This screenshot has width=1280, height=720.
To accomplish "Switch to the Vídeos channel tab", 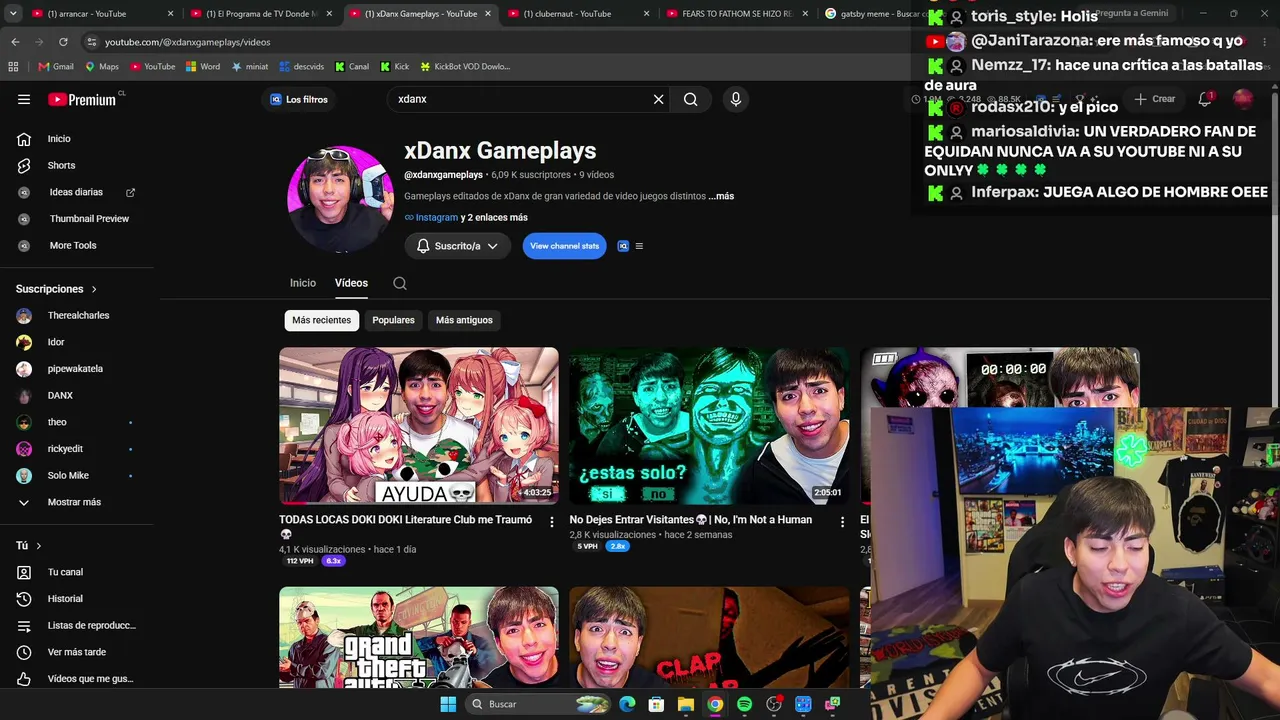I will 351,283.
